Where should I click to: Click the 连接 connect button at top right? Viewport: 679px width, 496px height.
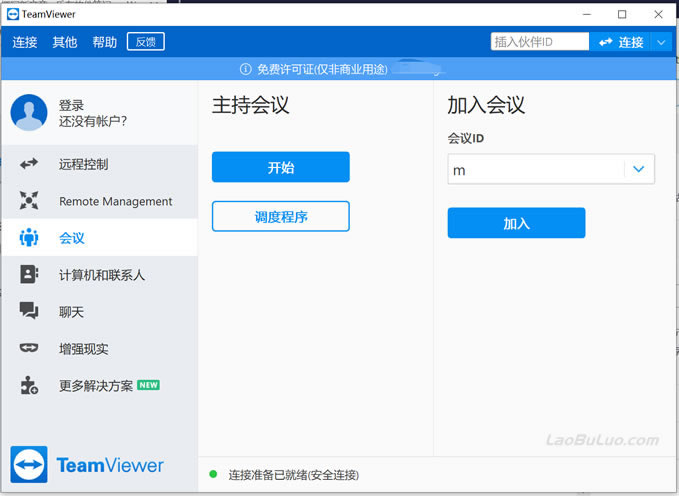coord(621,42)
